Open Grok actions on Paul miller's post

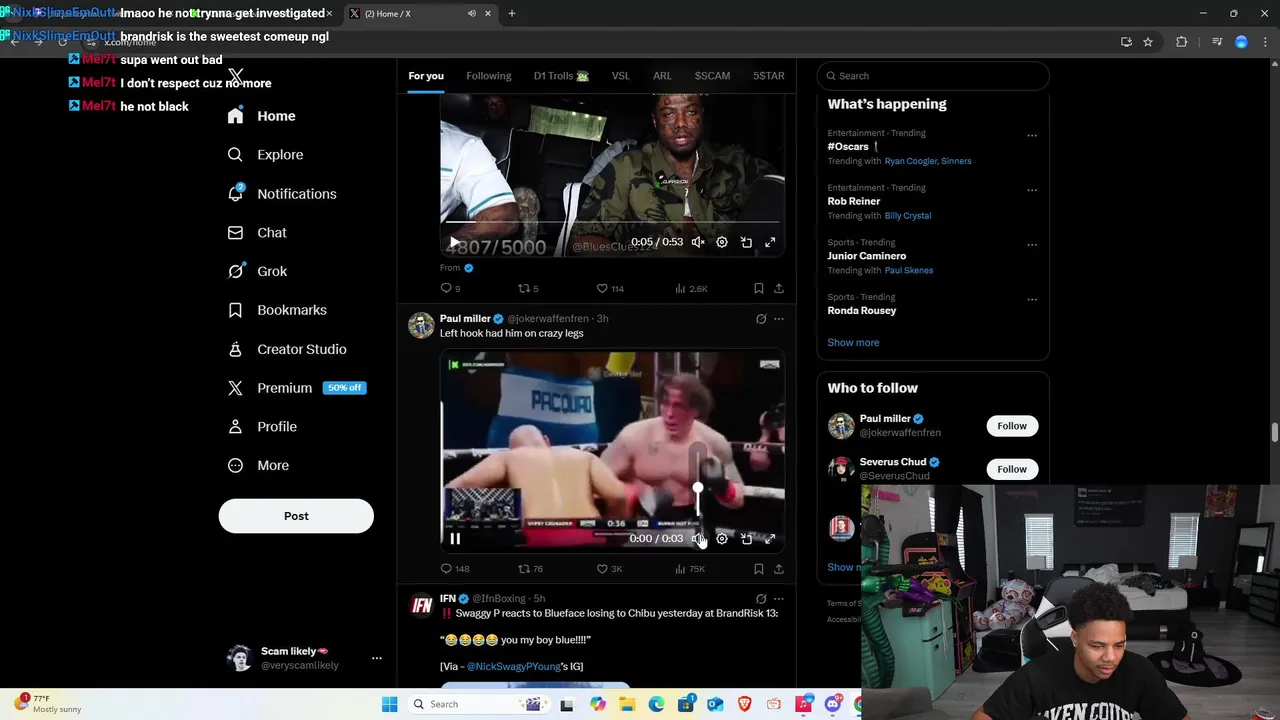(761, 319)
